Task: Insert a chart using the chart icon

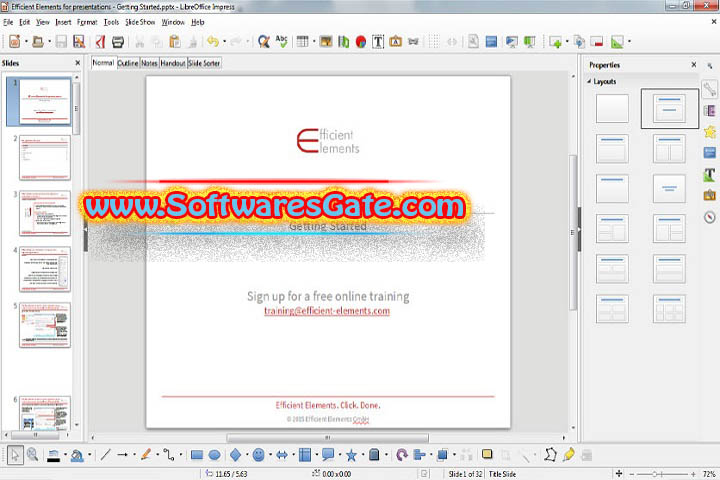Action: 361,42
